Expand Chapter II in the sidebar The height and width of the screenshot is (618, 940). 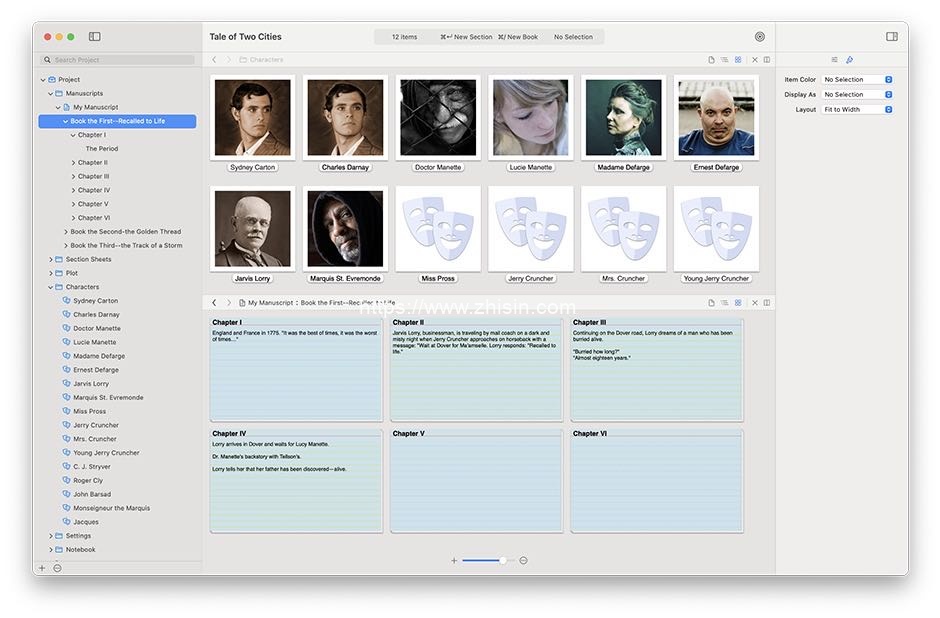click(74, 162)
